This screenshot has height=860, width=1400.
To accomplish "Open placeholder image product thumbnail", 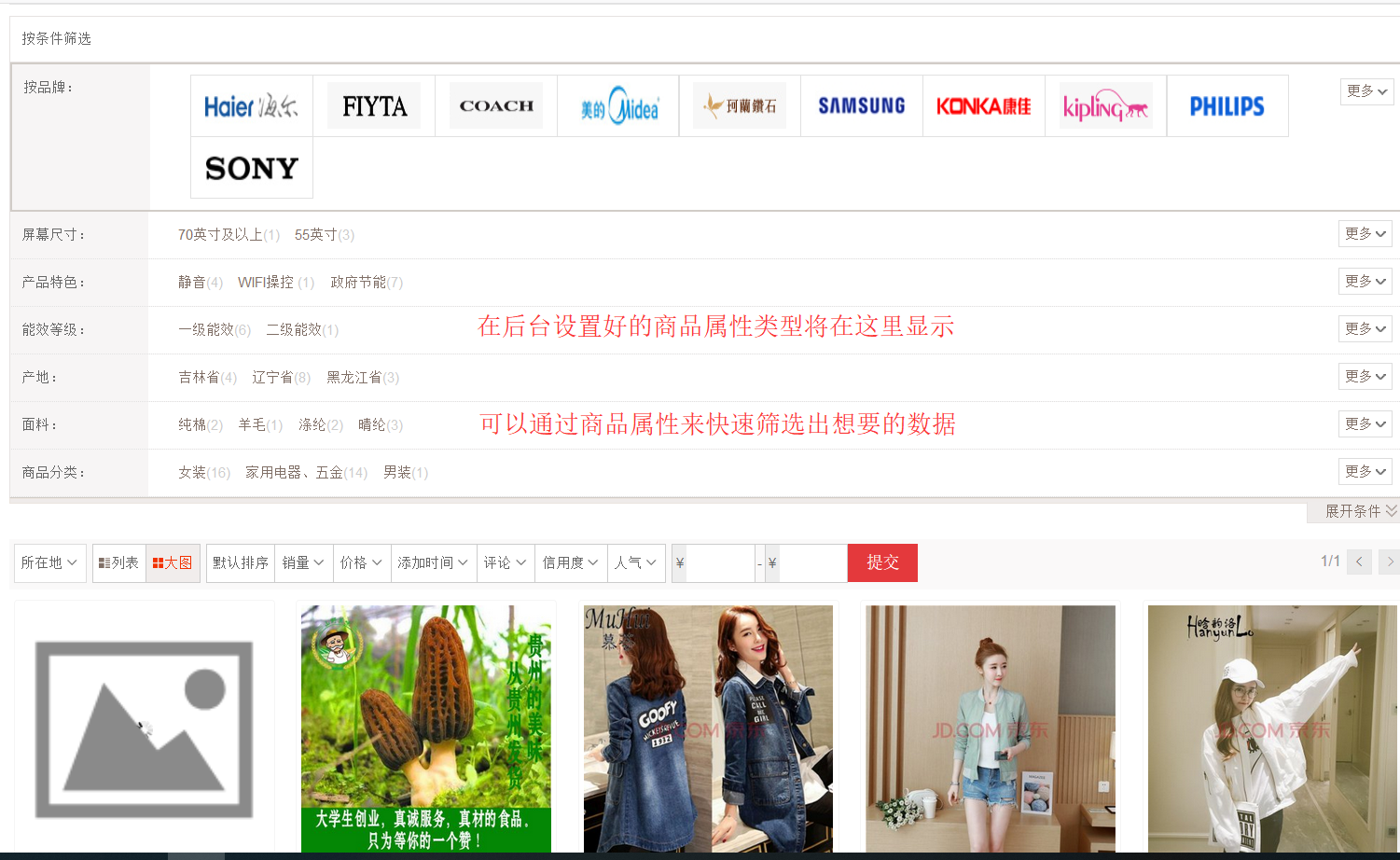I will click(145, 728).
